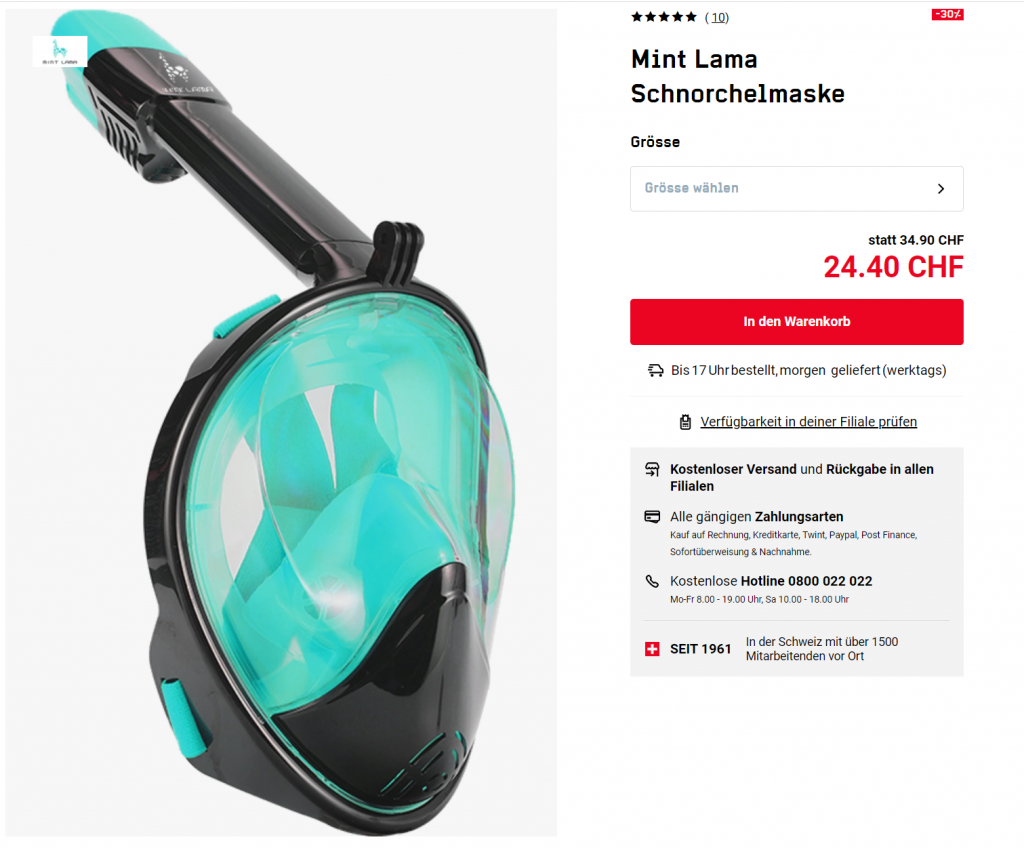Screen dimensions: 1024x848
Task: Click the Hotline 0800 022 022 text
Action: pyautogui.click(x=807, y=581)
